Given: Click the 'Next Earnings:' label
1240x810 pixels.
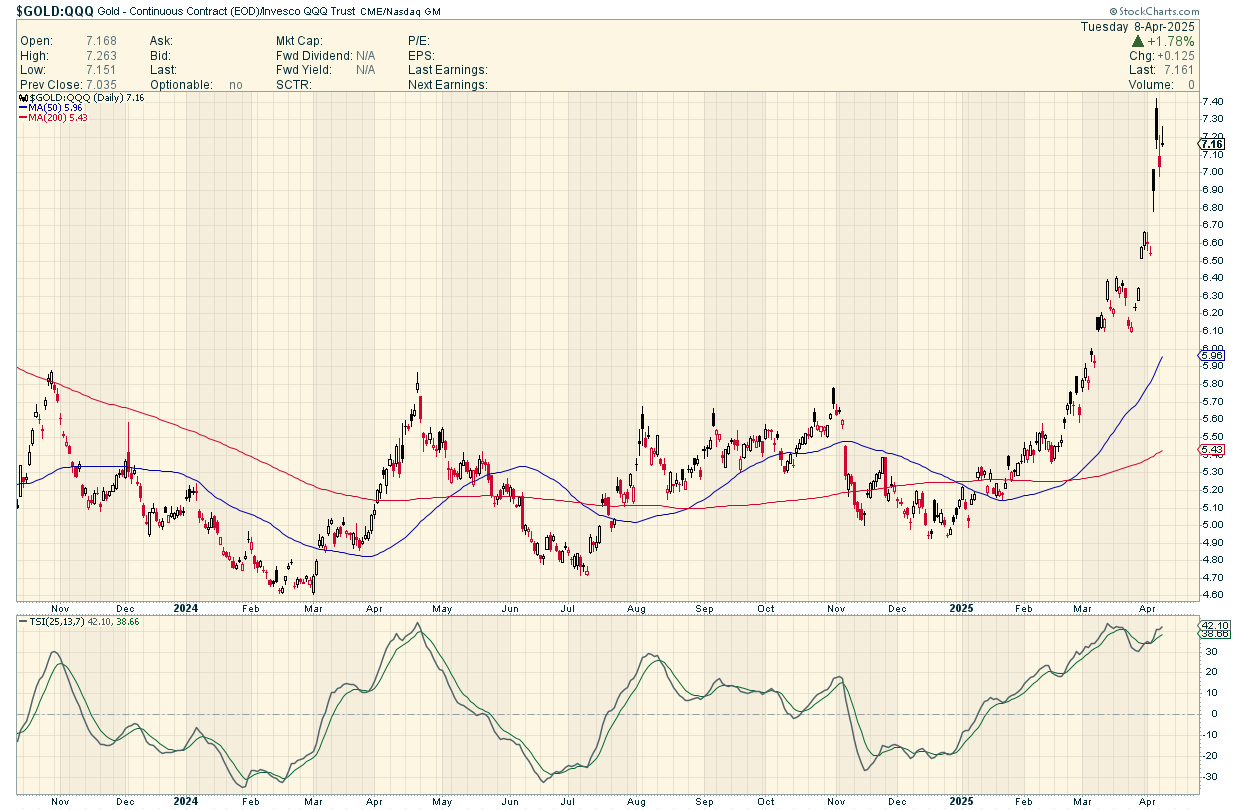Looking at the screenshot, I should tap(448, 85).
